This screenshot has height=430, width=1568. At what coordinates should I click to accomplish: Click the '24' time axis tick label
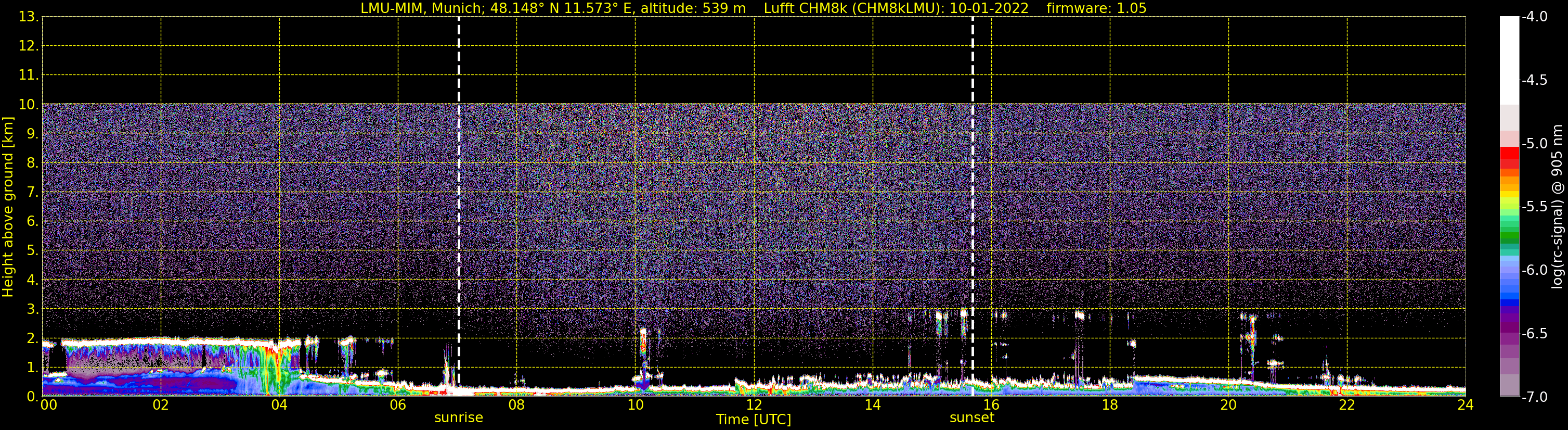click(1466, 405)
